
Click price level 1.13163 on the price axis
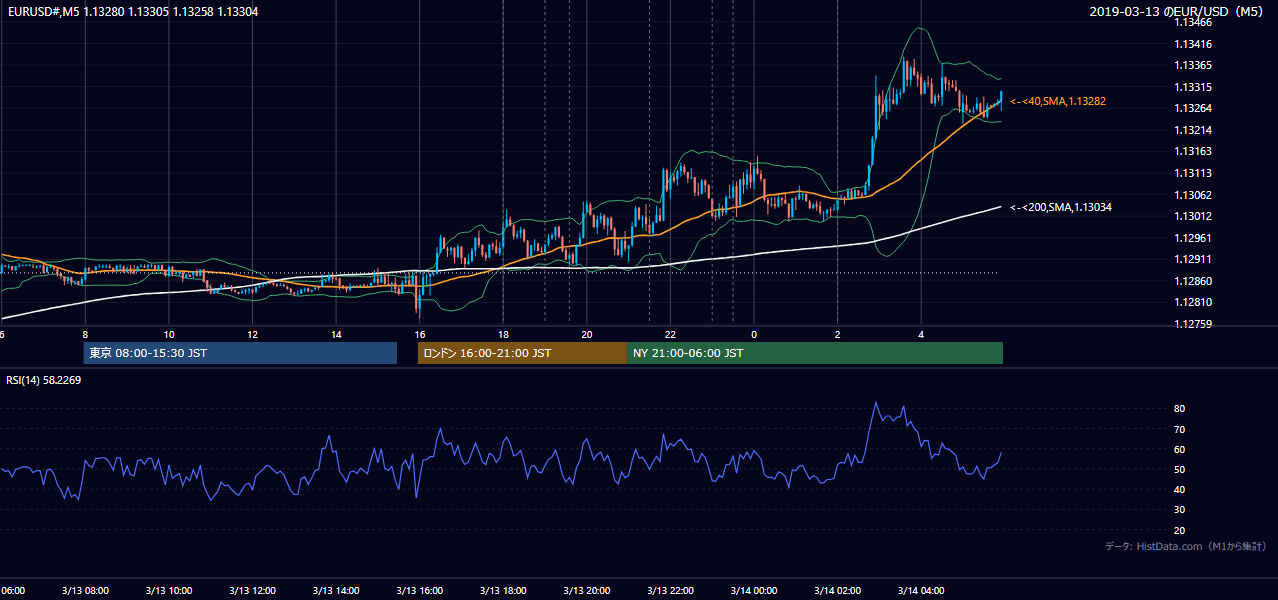(x=1194, y=152)
